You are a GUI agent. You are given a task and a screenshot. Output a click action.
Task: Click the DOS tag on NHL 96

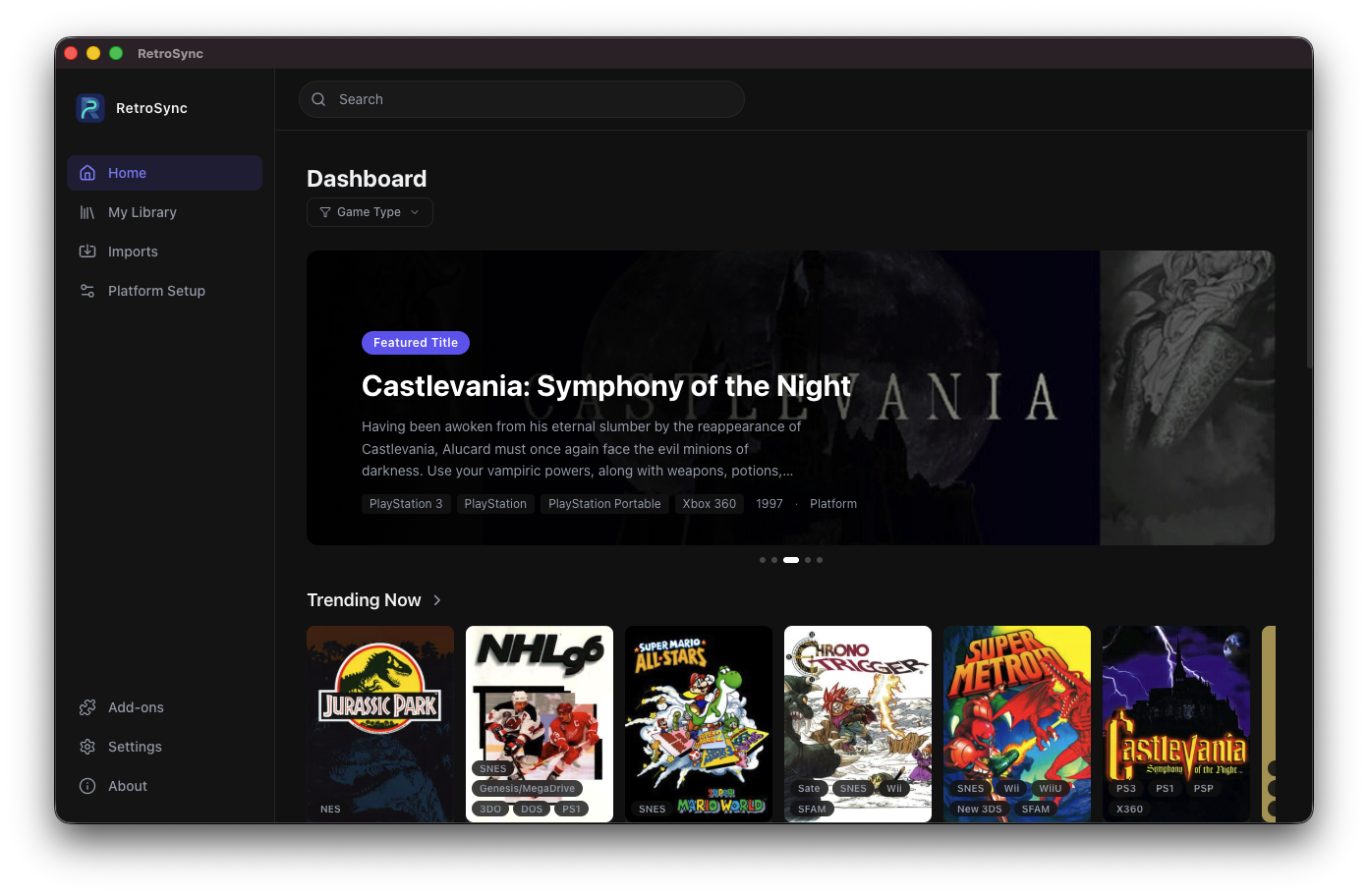point(532,810)
